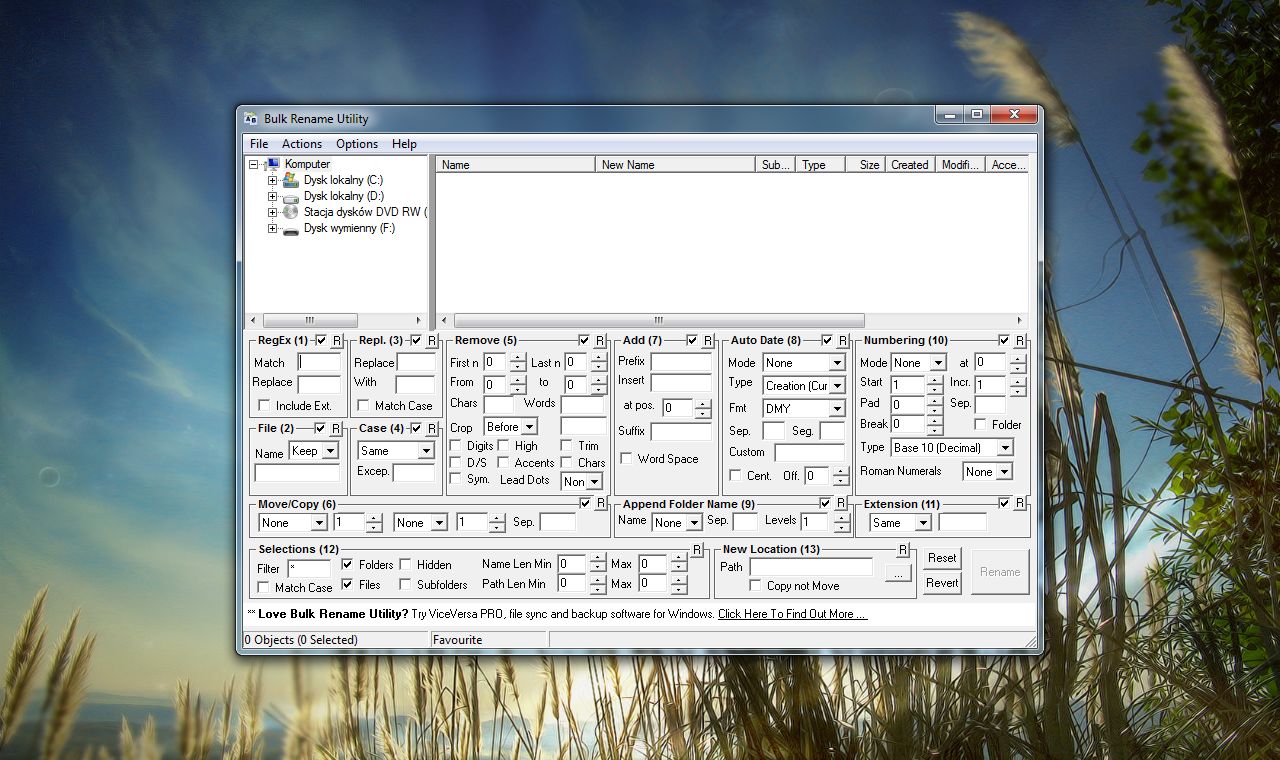Click the browse button beside the Path field

coord(898,573)
